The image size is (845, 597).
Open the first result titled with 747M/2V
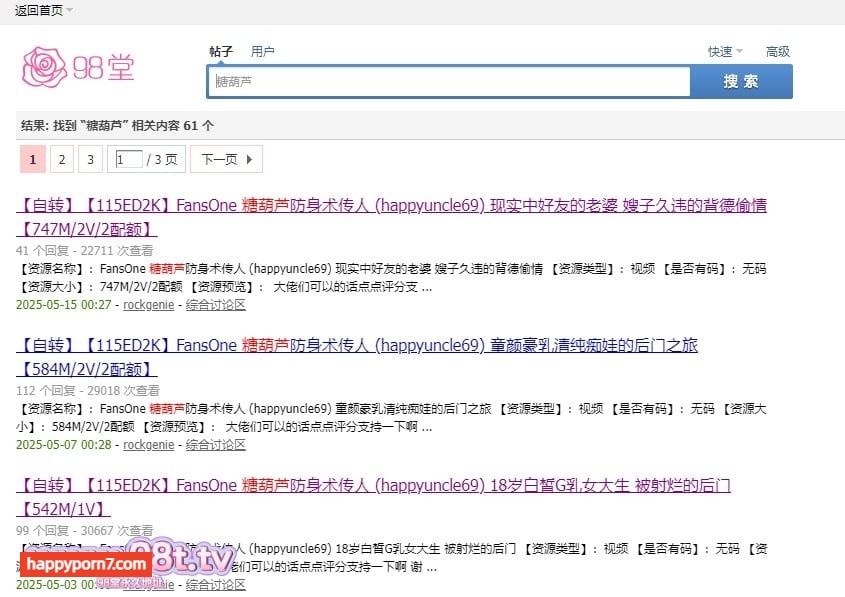391,206
